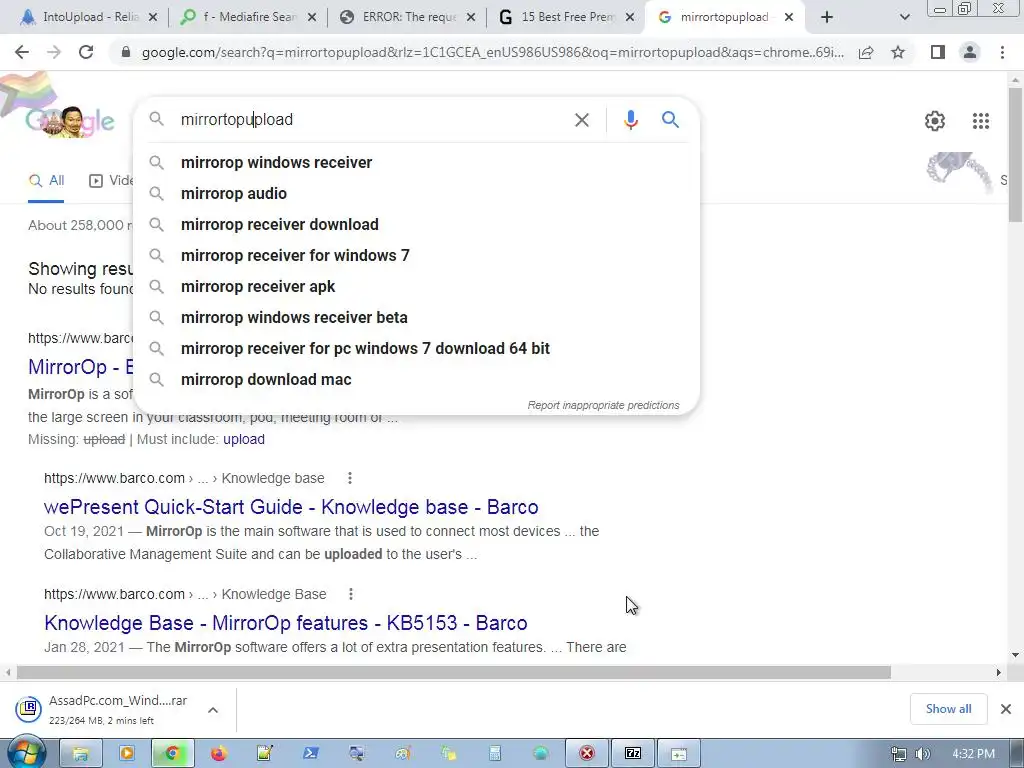1024x768 pixels.
Task: Switch to the ERROR: The request tab
Action: [406, 17]
